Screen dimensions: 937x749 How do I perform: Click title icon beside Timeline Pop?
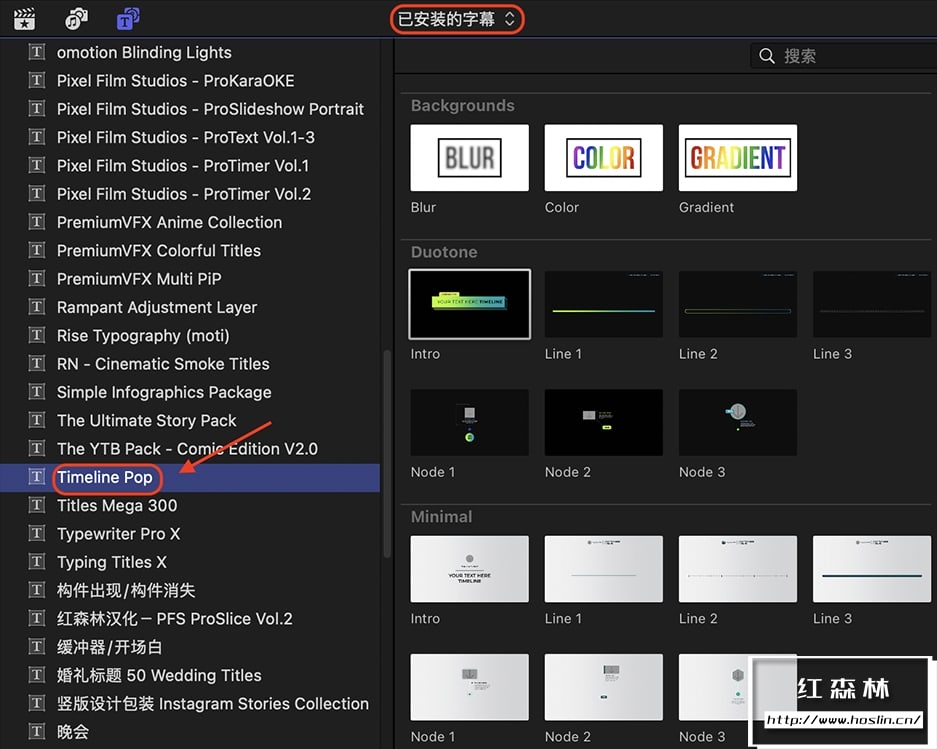(36, 477)
